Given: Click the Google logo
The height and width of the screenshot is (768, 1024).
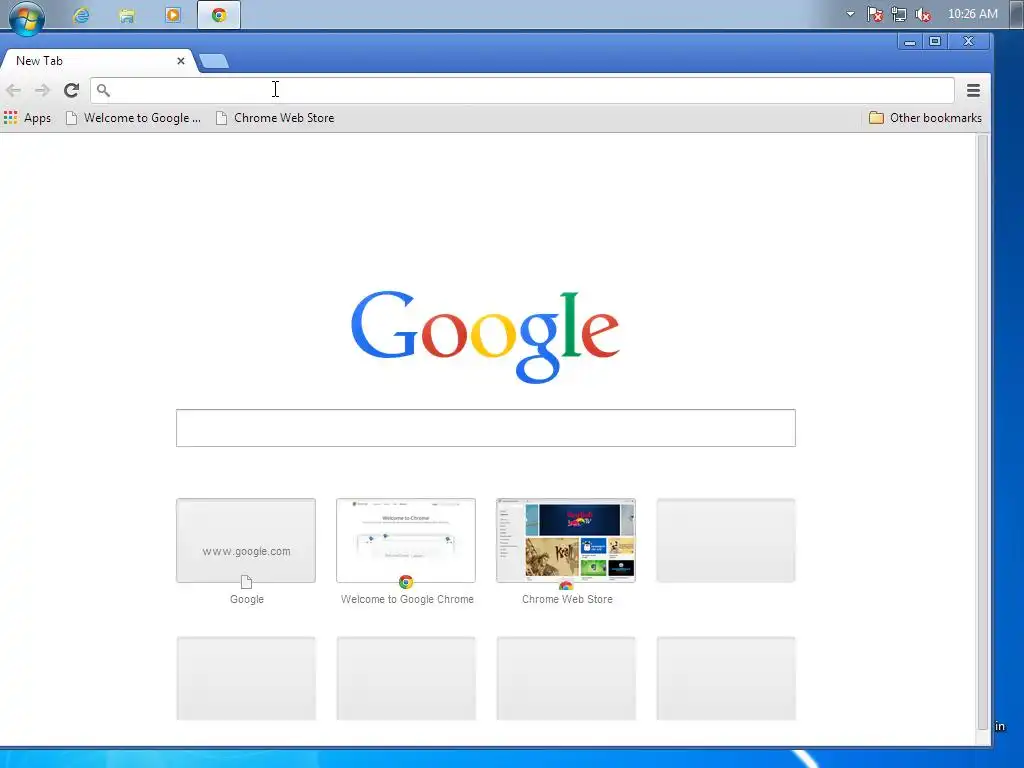Looking at the screenshot, I should [x=485, y=336].
